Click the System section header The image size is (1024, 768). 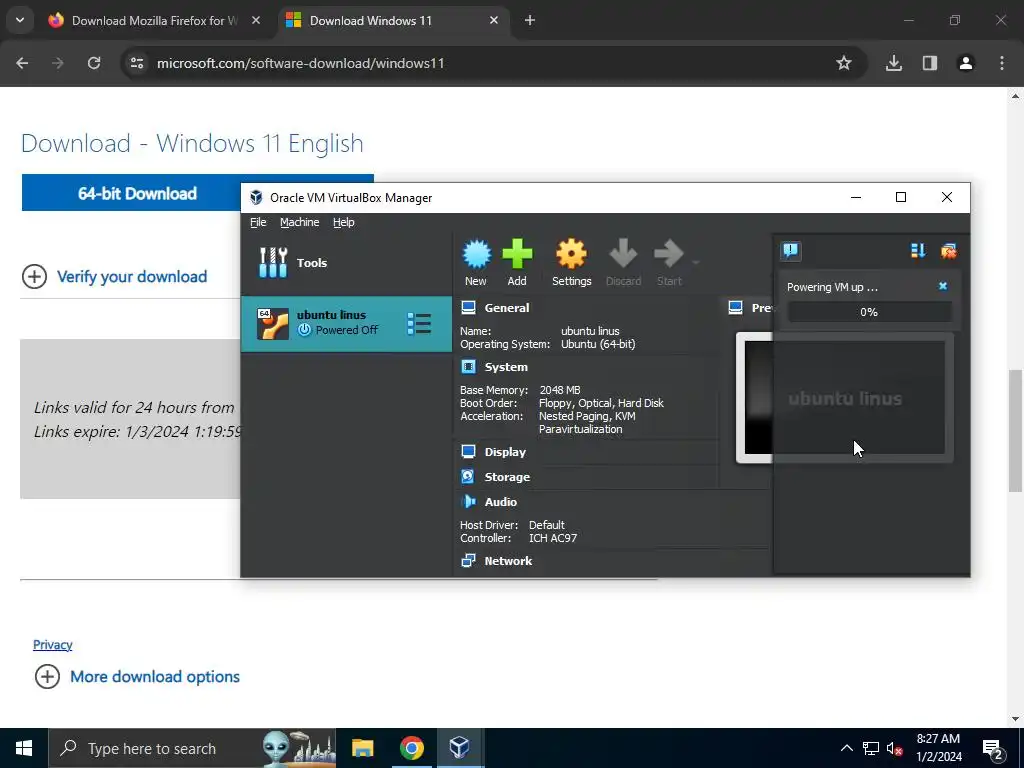[x=505, y=367]
